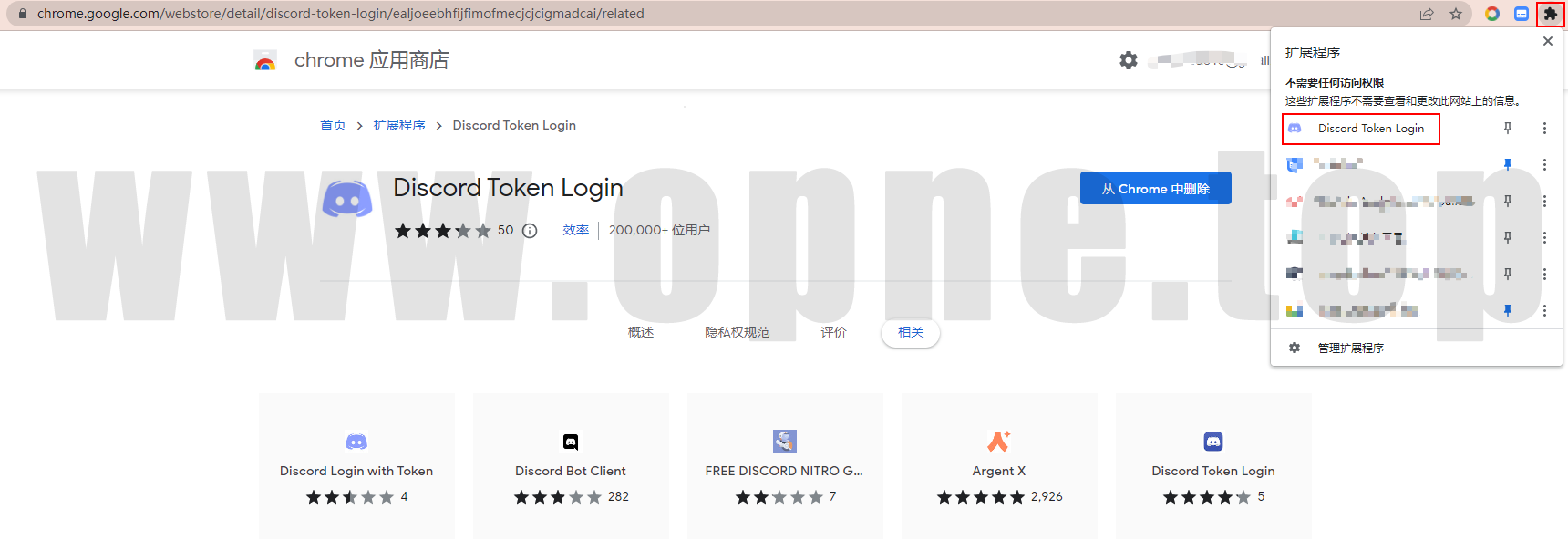Click the large Discord Token Login logo
The image size is (1568, 541).
pos(347,198)
